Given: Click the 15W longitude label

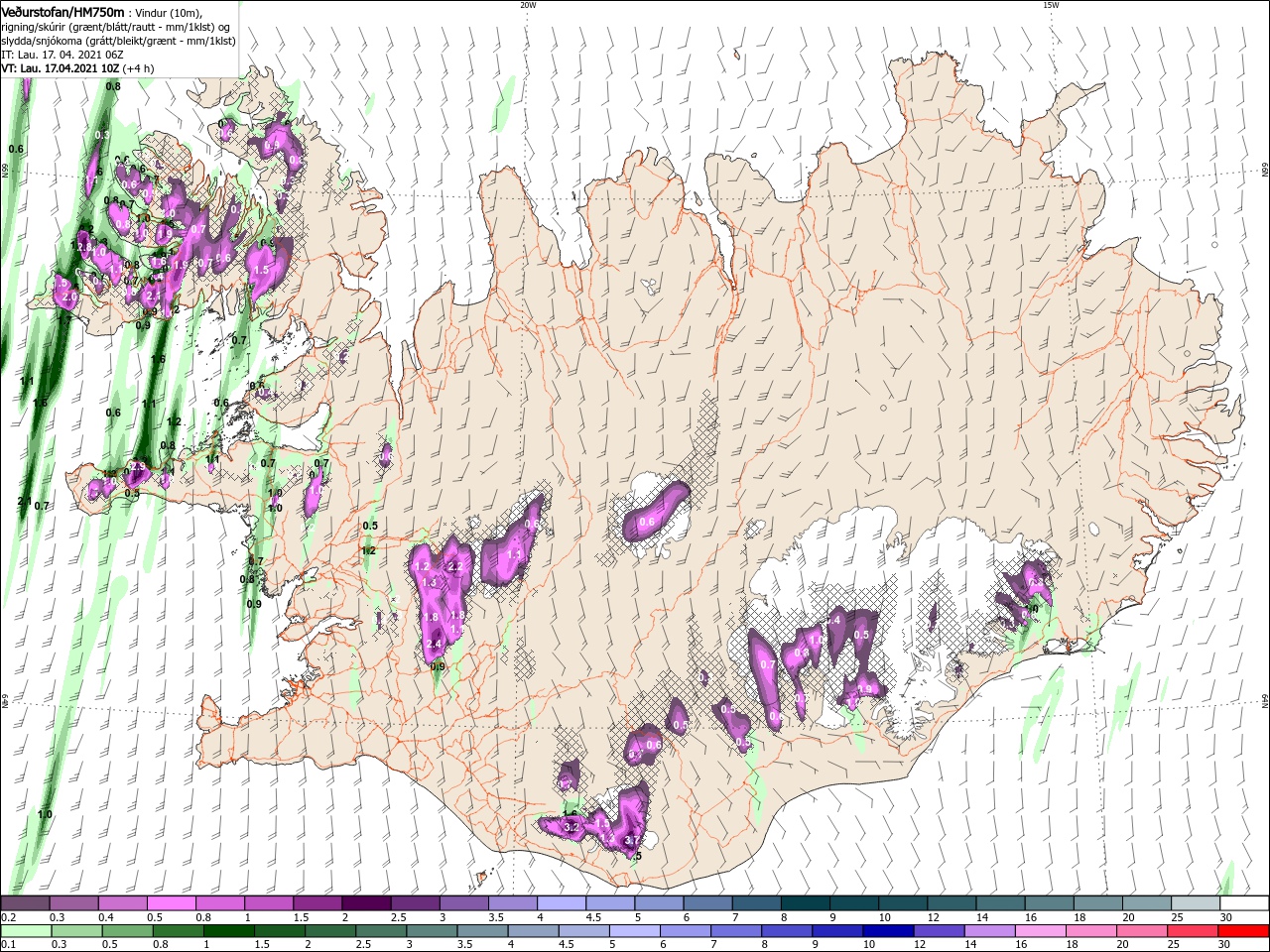Looking at the screenshot, I should [x=1051, y=5].
